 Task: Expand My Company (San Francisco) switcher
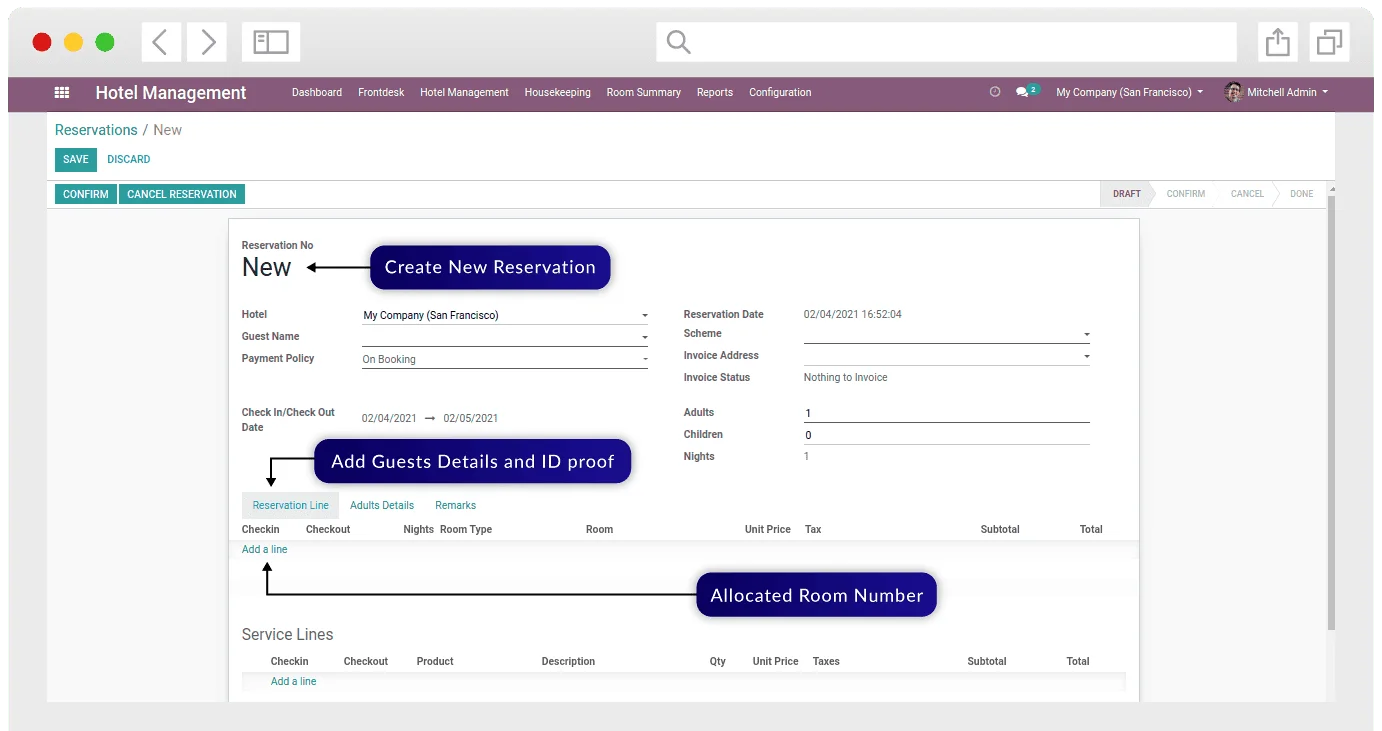(1129, 92)
